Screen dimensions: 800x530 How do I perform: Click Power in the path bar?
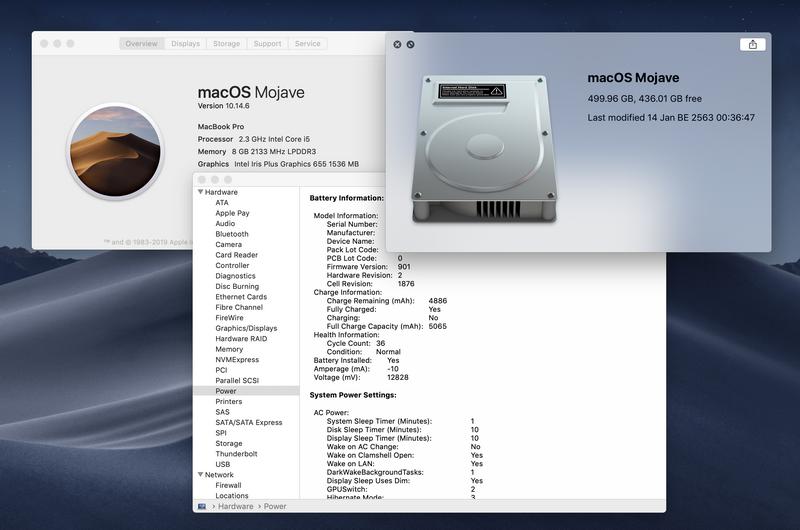point(275,507)
